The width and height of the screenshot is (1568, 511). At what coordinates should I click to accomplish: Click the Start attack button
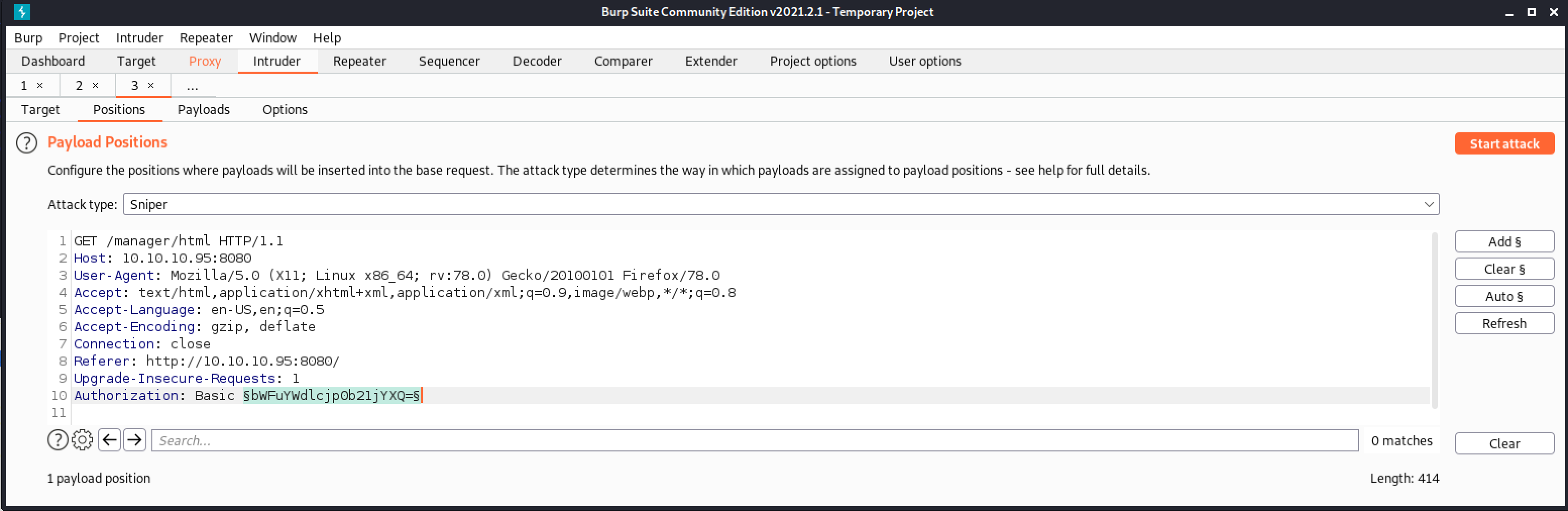1504,144
